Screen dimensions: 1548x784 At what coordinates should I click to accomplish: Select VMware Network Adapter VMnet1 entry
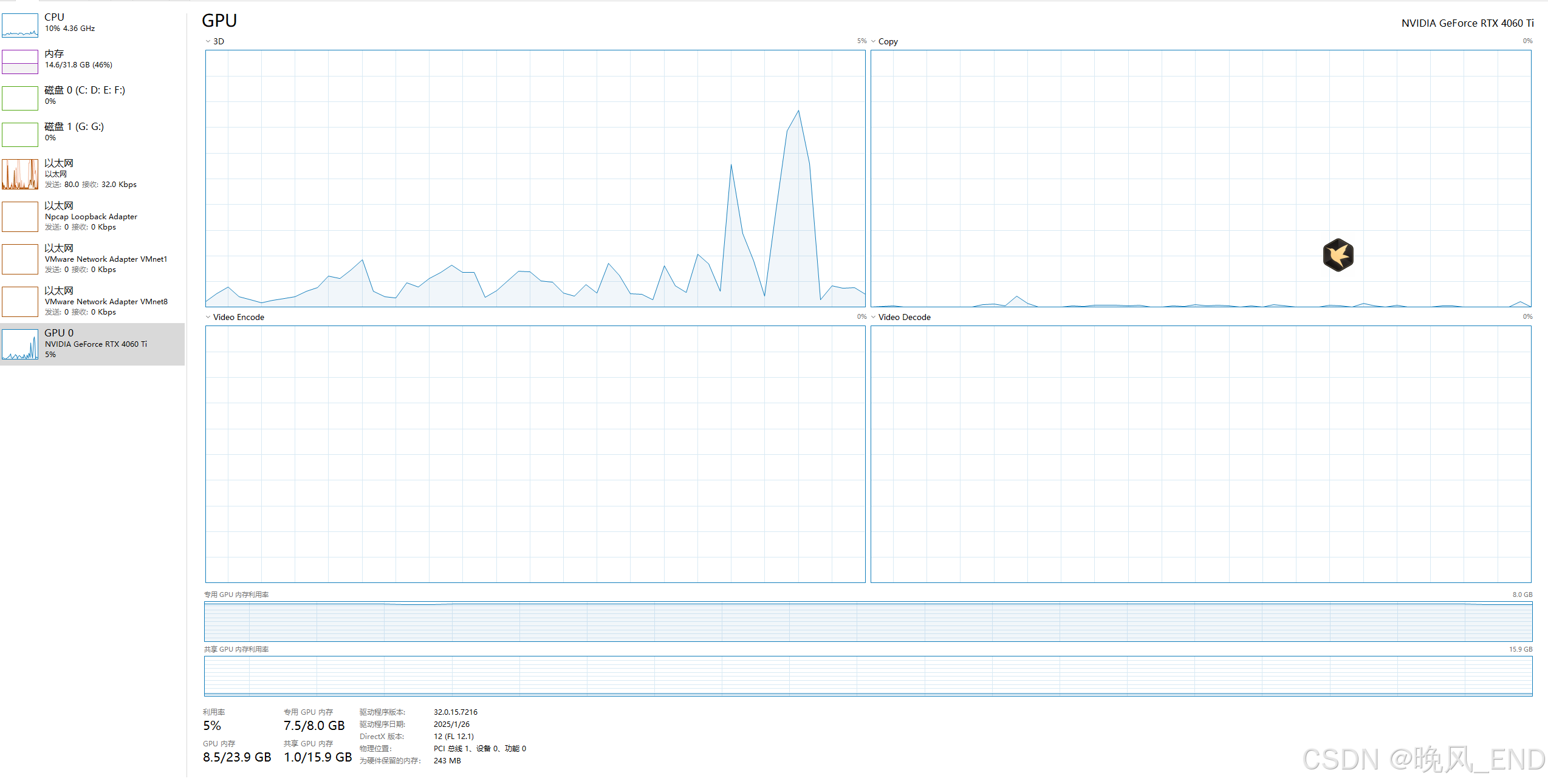coord(106,259)
